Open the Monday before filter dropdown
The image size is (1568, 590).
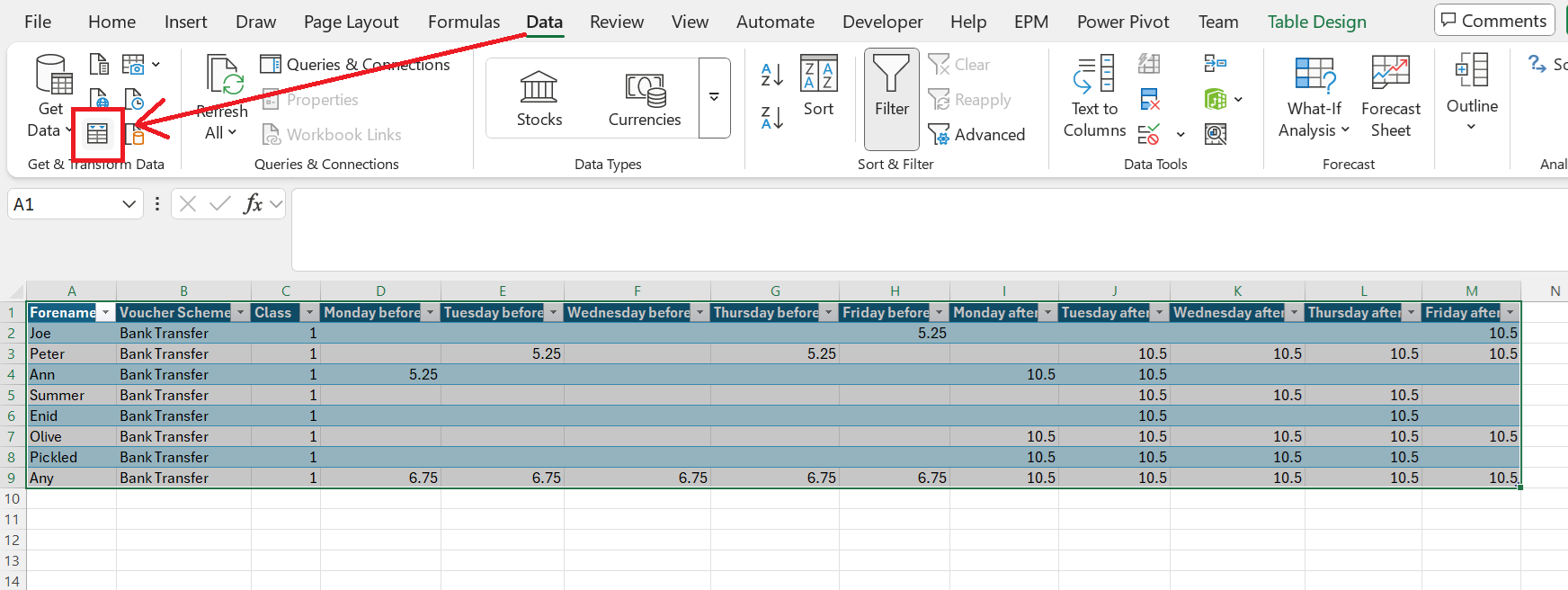coord(430,313)
